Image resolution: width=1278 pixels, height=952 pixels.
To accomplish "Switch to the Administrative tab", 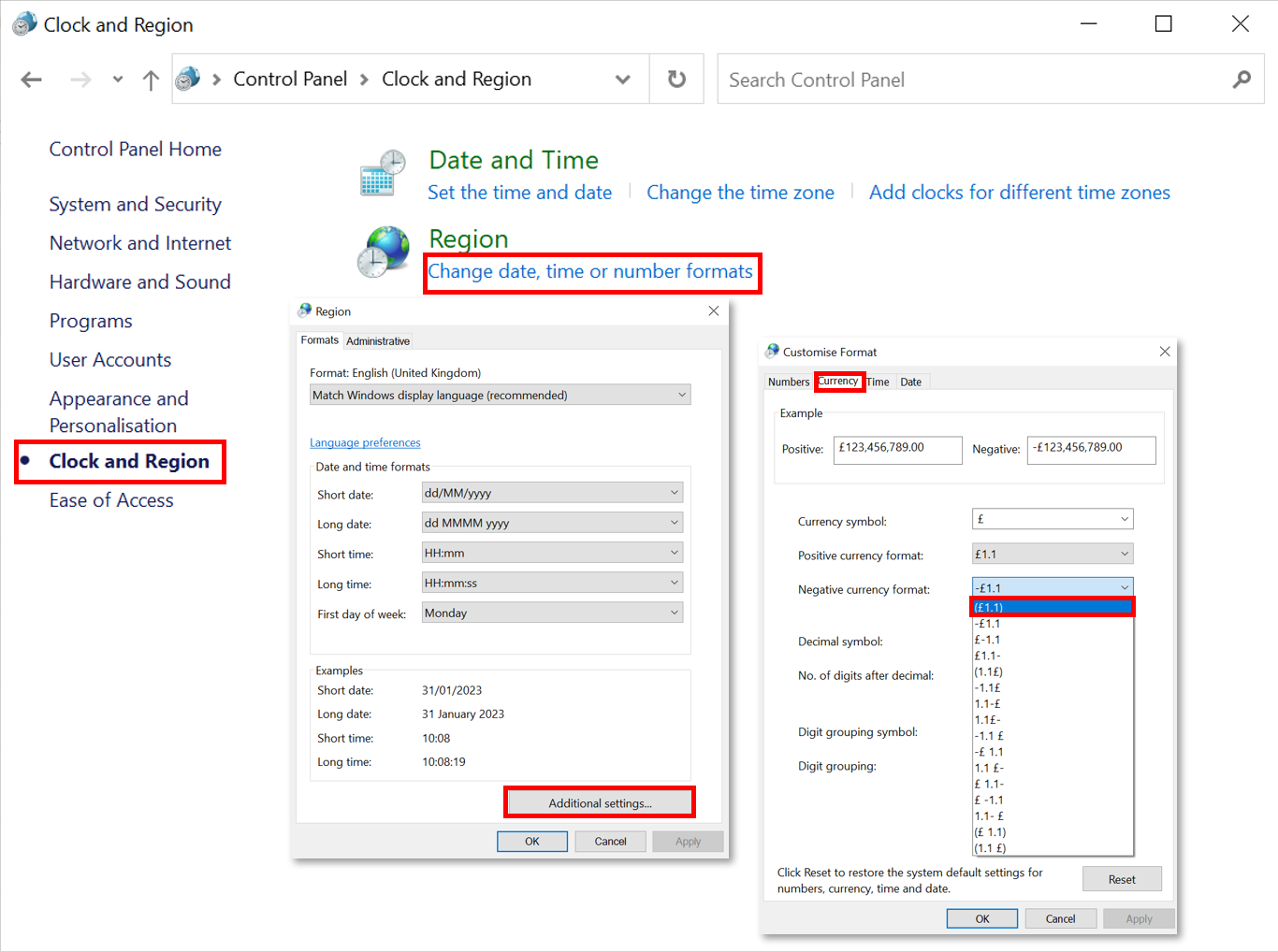I will click(x=378, y=340).
